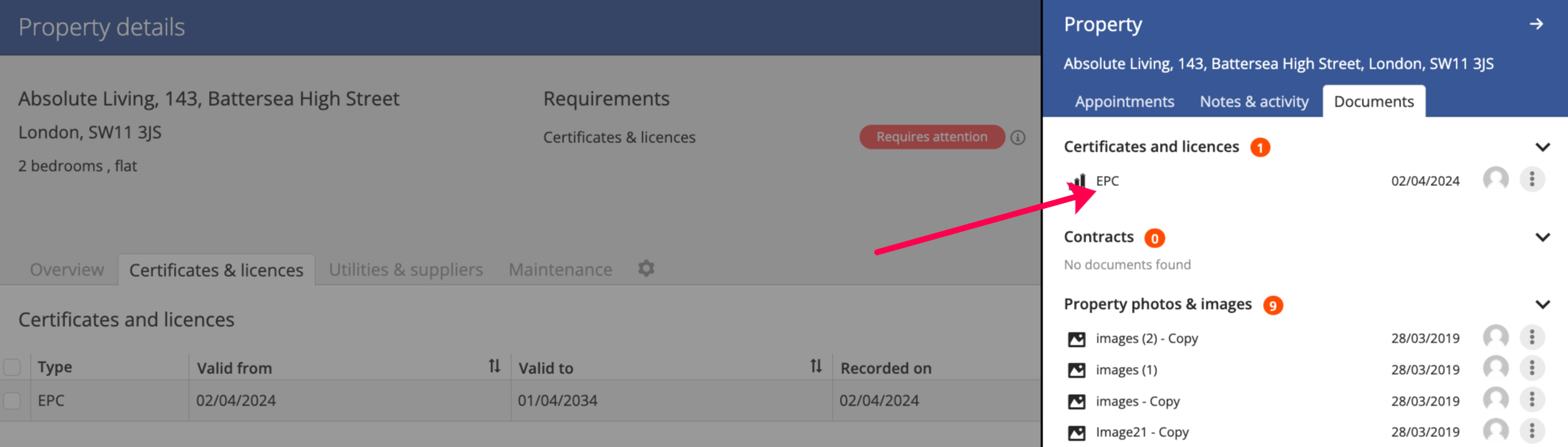This screenshot has width=1568, height=447.
Task: Click the user avatar on the EPC row
Action: point(1496,180)
